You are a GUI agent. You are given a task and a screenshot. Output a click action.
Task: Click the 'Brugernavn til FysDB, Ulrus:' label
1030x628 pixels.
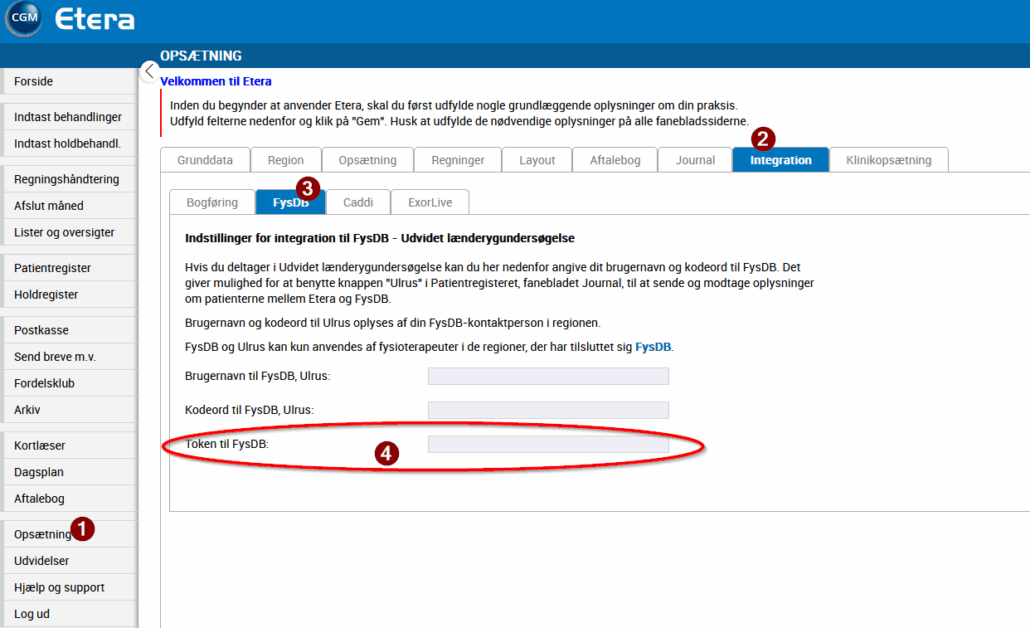coord(258,376)
